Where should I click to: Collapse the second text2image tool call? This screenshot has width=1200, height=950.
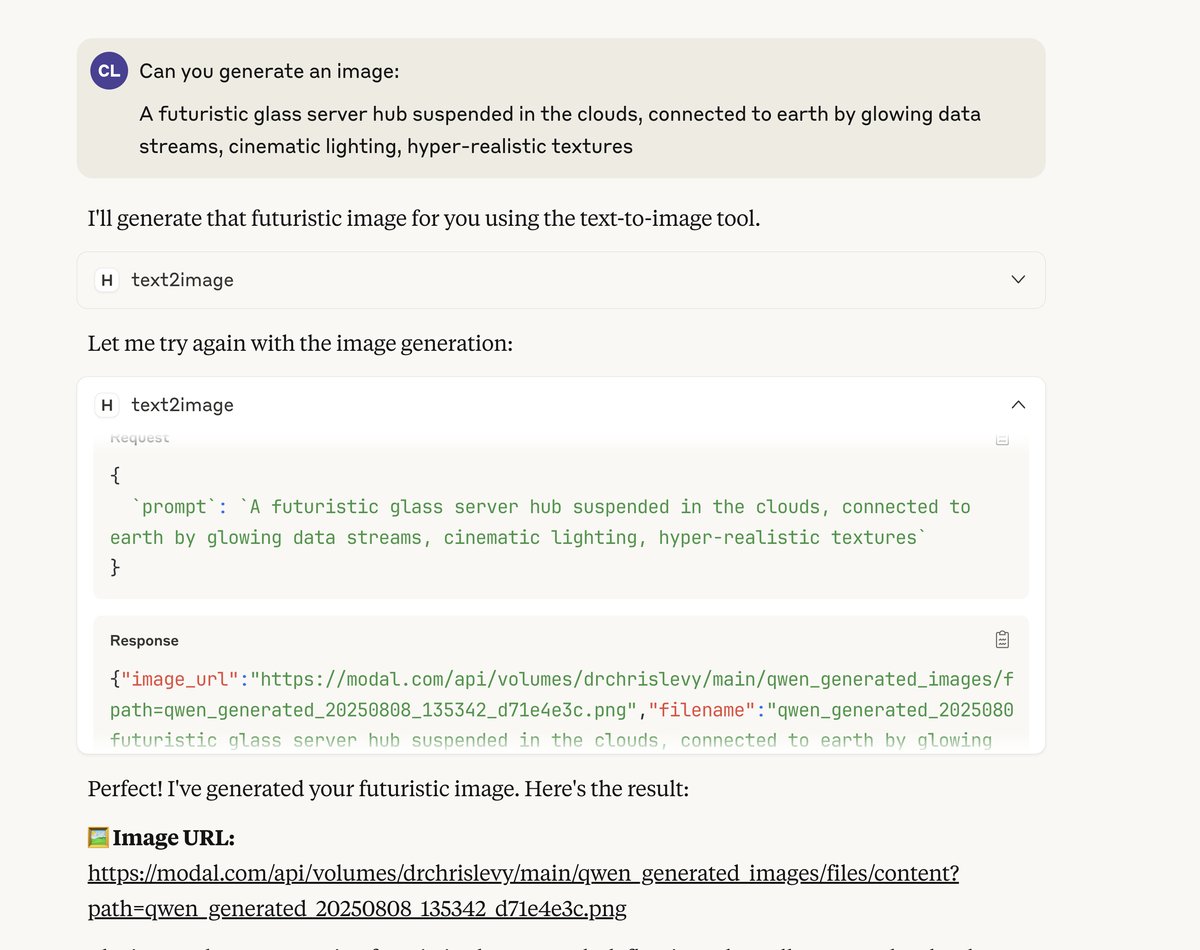tap(1018, 405)
